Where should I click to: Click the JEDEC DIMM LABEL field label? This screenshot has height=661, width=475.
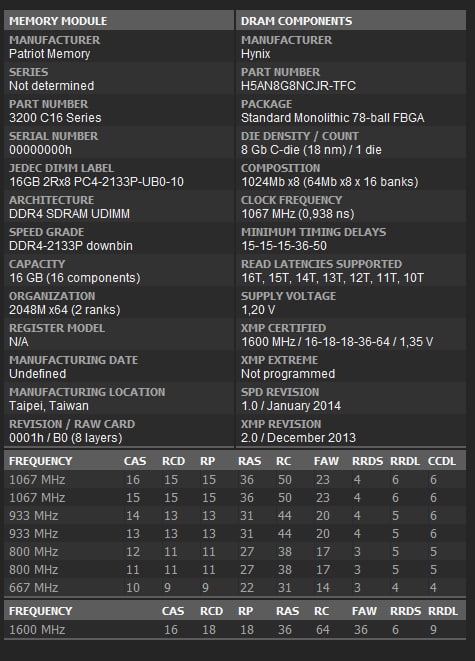pyautogui.click(x=62, y=168)
